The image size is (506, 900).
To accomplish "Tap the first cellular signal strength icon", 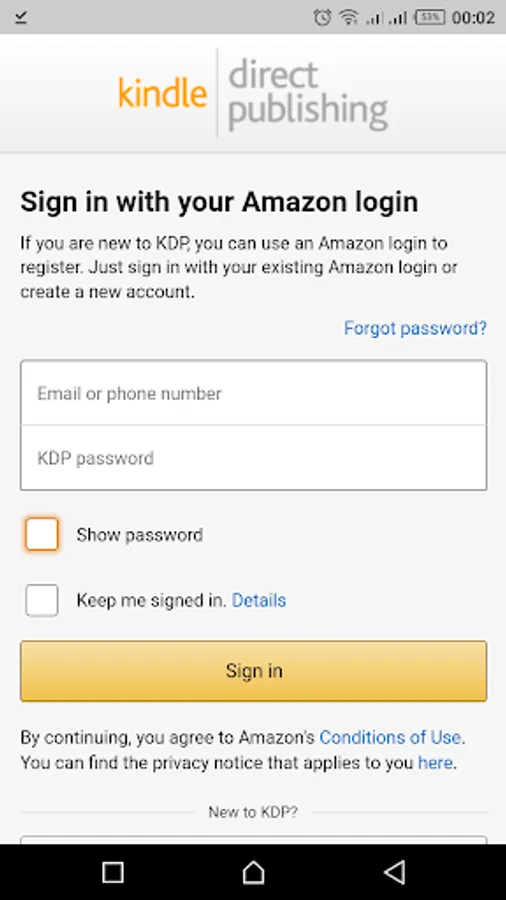I will tap(375, 18).
